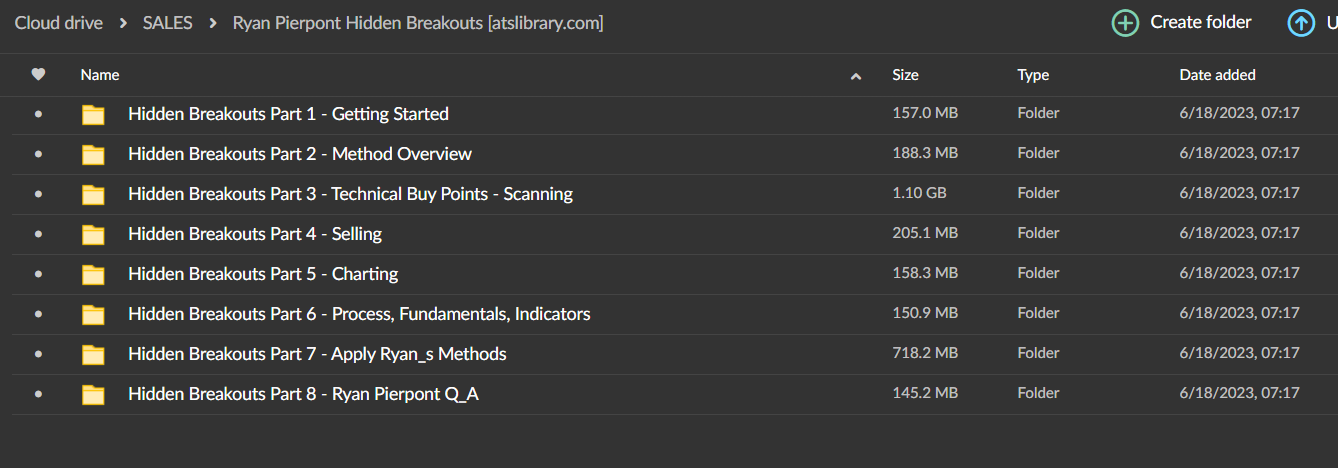Toggle favorite dot for Part 2 Method Overview
Screen dimensions: 1338x468
[x=38, y=154]
